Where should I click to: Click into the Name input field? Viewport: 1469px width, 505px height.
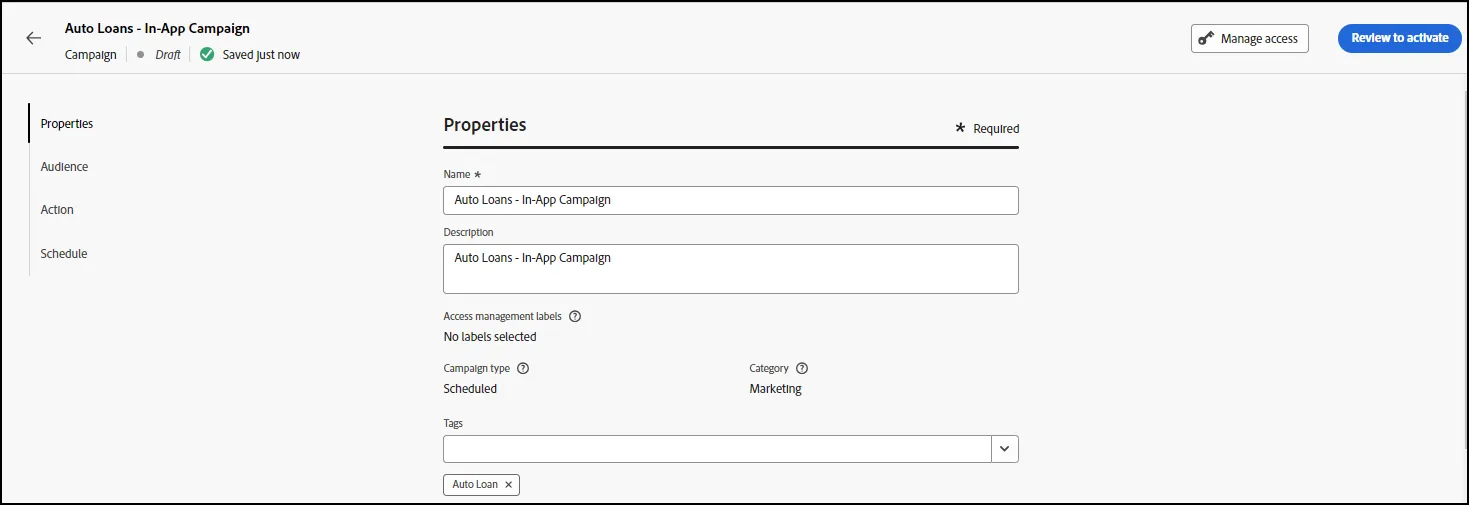[x=731, y=200]
